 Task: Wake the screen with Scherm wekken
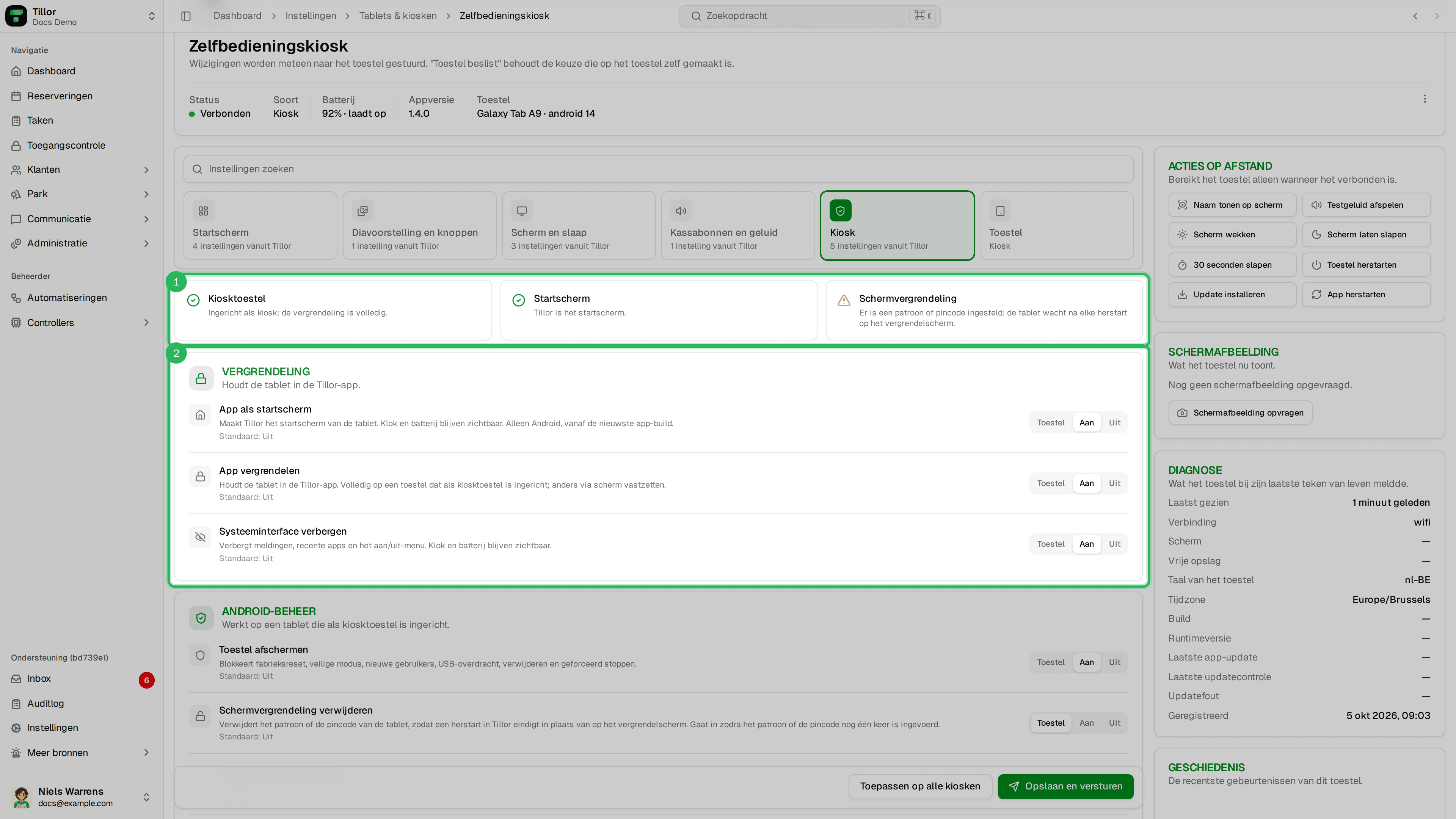[x=1232, y=235]
